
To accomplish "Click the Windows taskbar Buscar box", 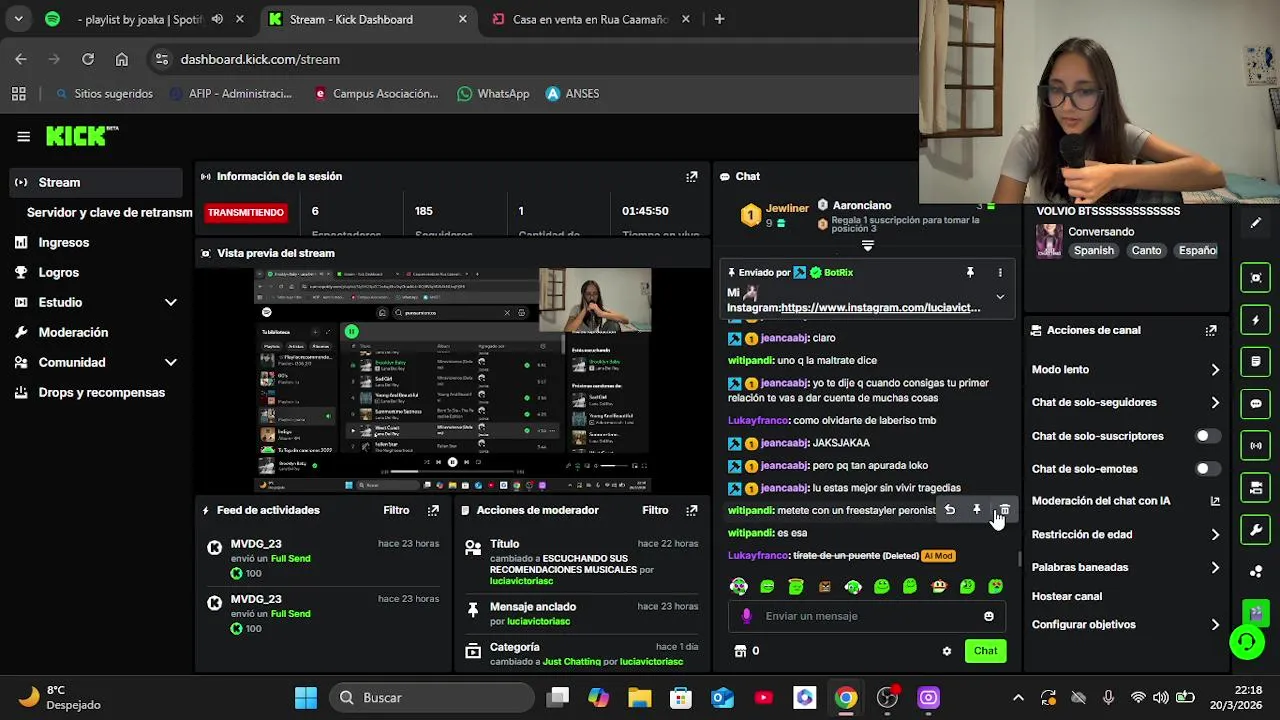I will click(x=430, y=698).
